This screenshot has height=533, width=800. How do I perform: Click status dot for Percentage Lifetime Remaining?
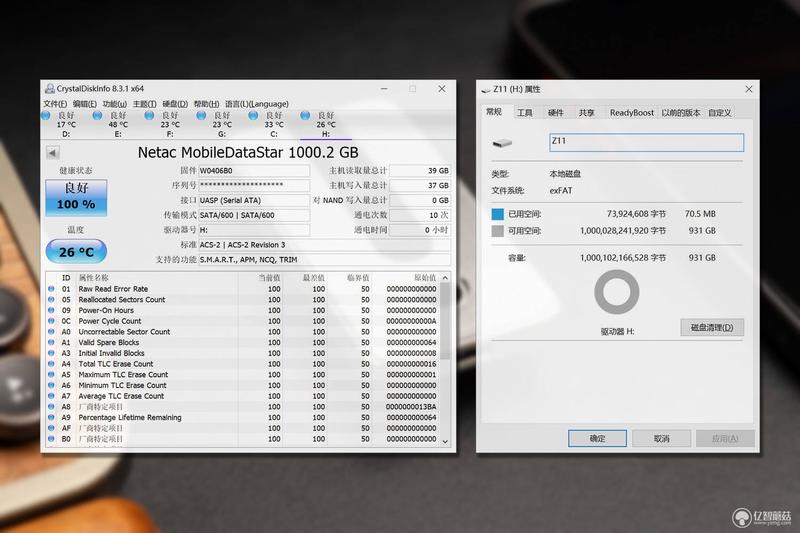(x=51, y=417)
